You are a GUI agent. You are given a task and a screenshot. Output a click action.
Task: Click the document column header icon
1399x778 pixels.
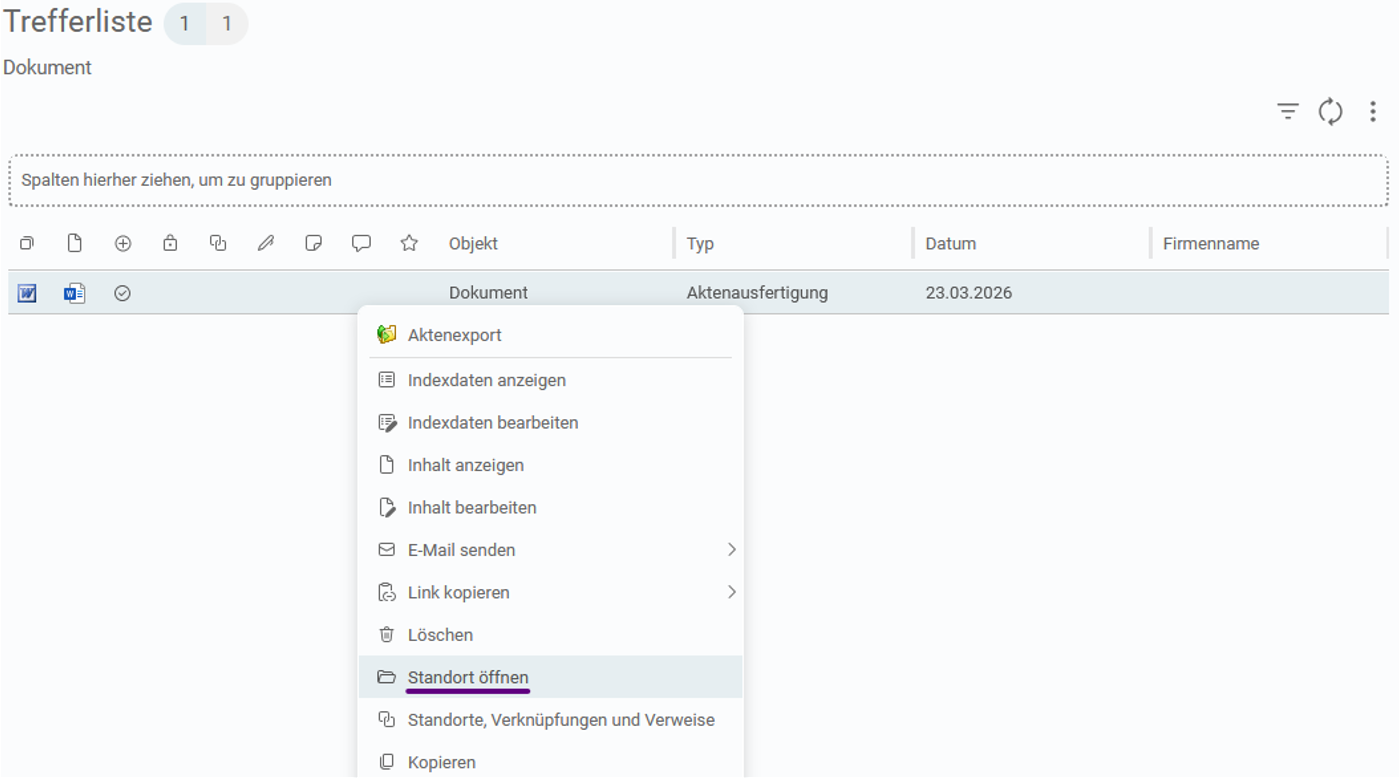[x=75, y=243]
